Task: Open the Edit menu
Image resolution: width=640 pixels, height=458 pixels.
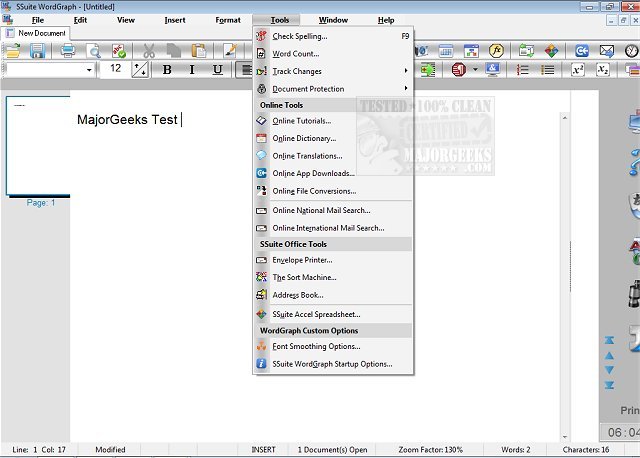Action: point(80,20)
